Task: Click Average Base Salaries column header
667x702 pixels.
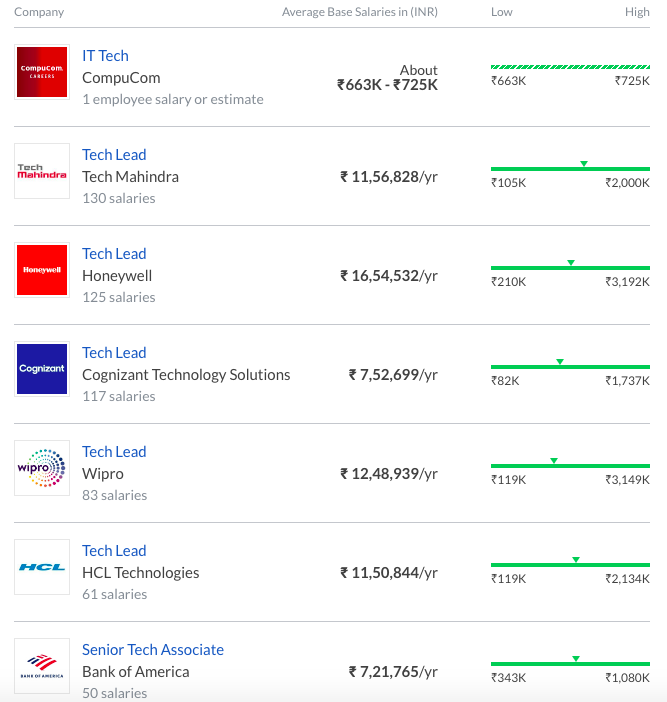Action: tap(360, 12)
